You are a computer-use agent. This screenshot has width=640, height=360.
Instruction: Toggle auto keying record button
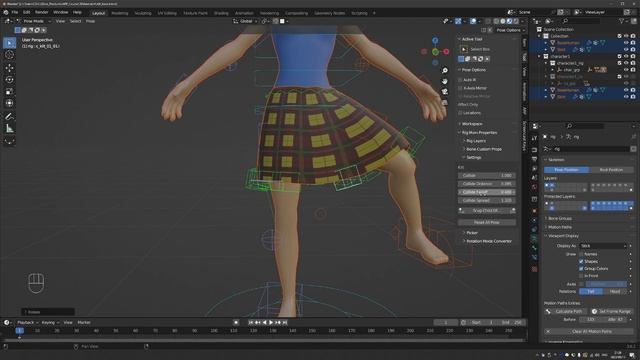tap(236, 322)
